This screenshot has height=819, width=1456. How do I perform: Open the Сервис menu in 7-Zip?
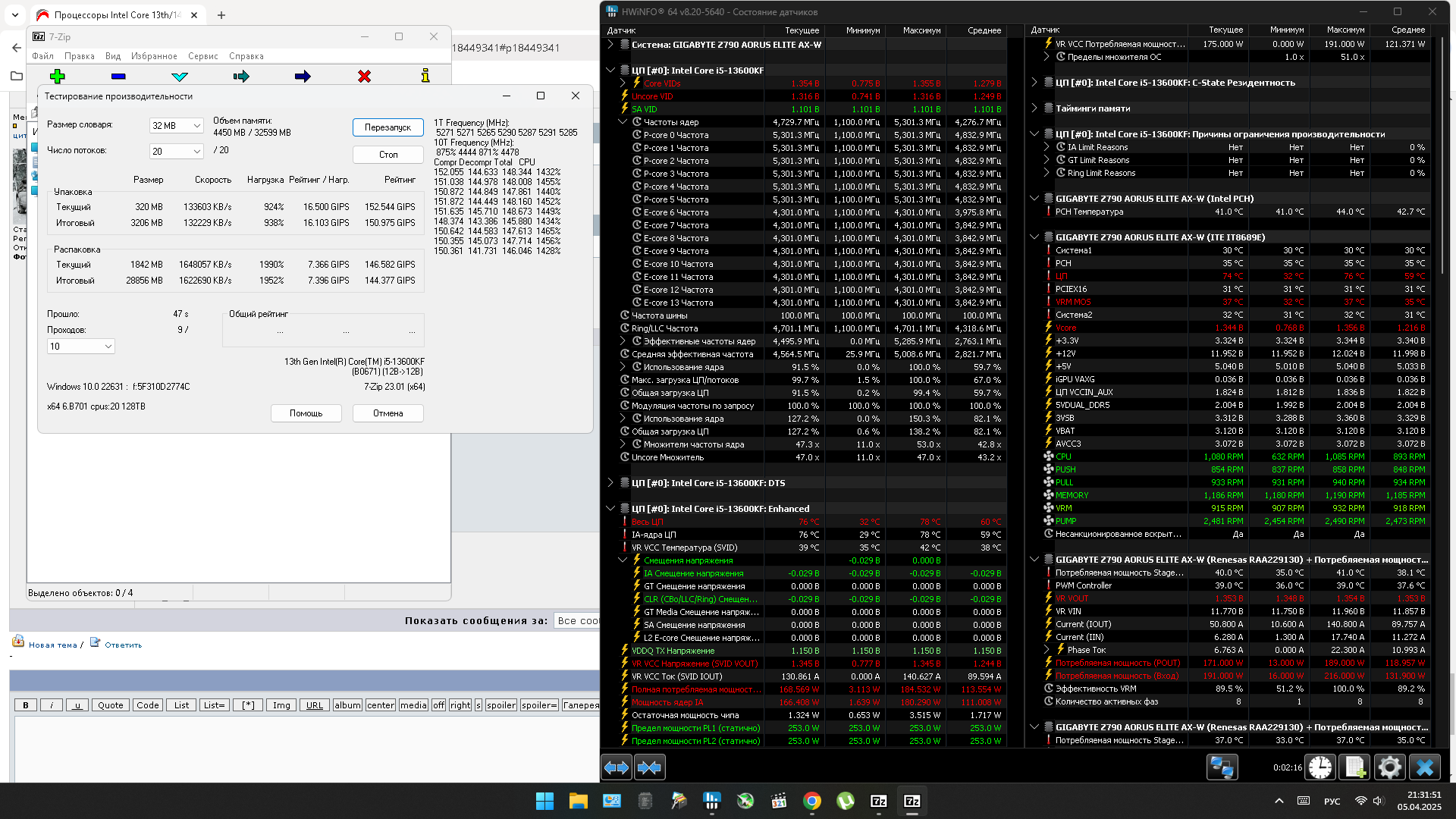(x=202, y=56)
